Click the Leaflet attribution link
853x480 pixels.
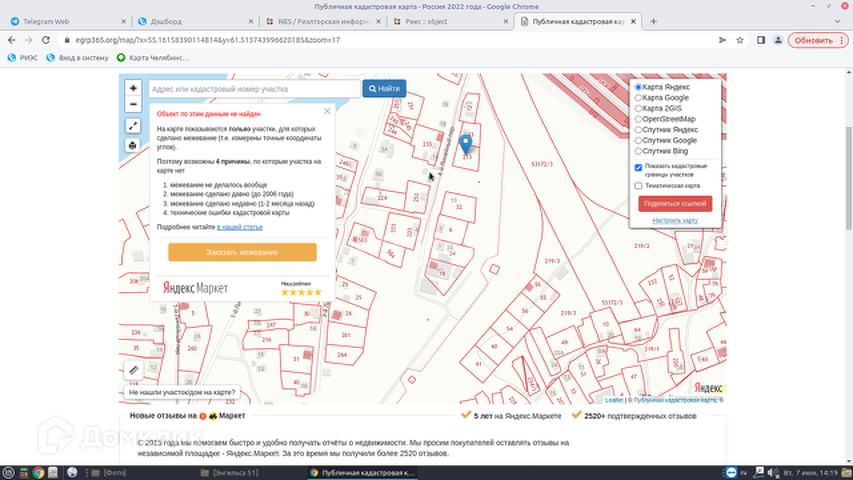tap(614, 400)
